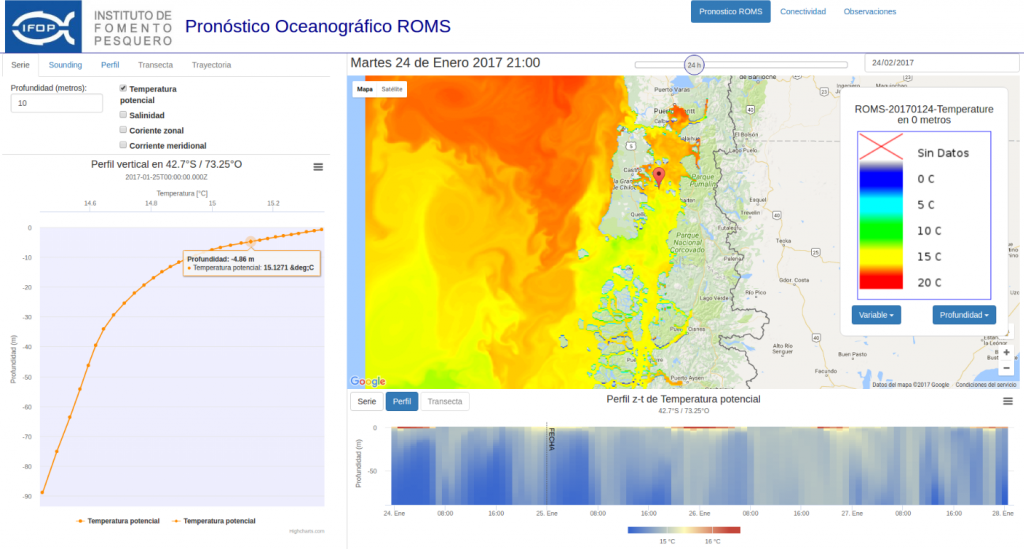Screen dimensions: 1024x549
Task: Click the 24 h time slider handle
Action: tap(693, 64)
